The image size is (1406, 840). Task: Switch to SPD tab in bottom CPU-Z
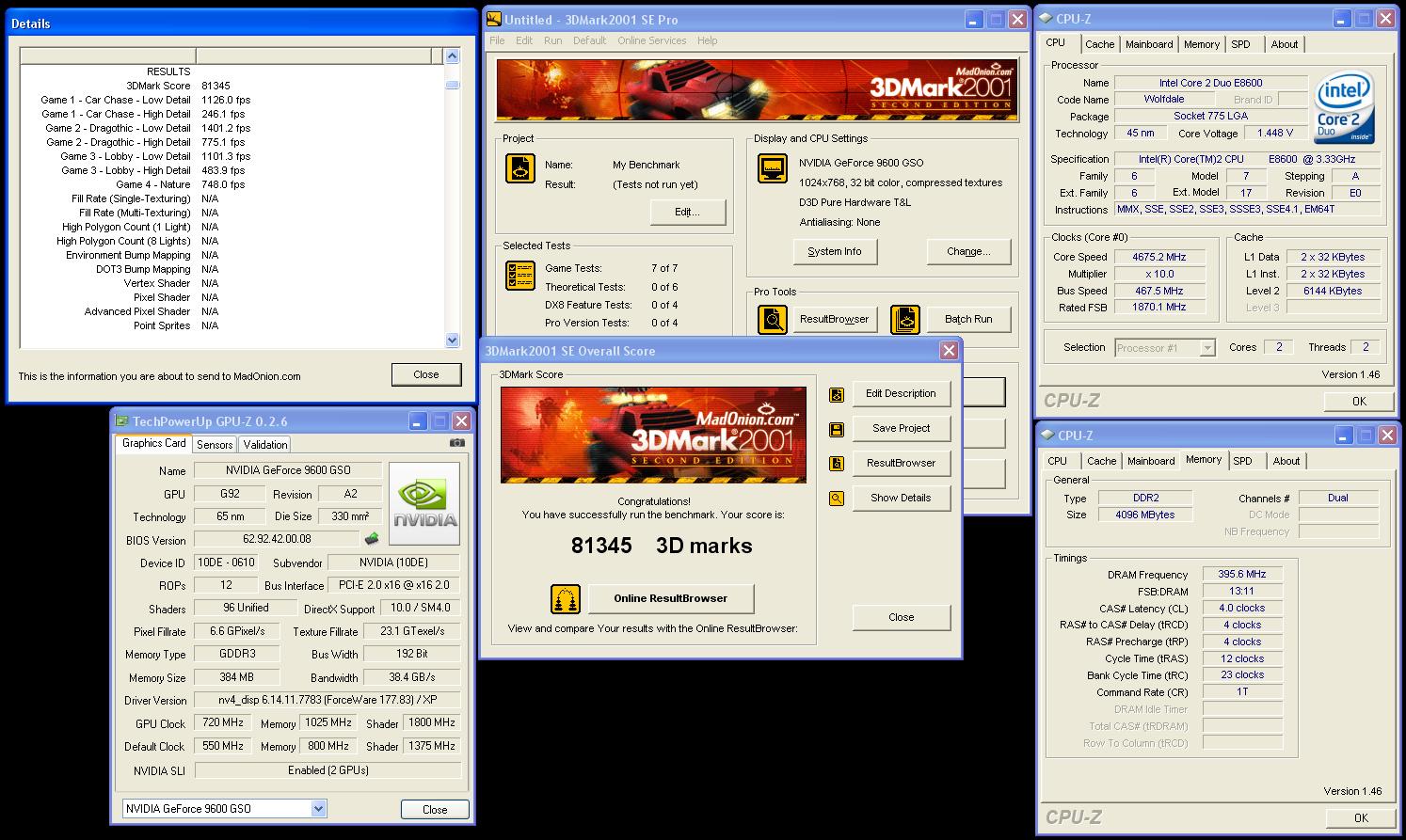[x=1243, y=461]
